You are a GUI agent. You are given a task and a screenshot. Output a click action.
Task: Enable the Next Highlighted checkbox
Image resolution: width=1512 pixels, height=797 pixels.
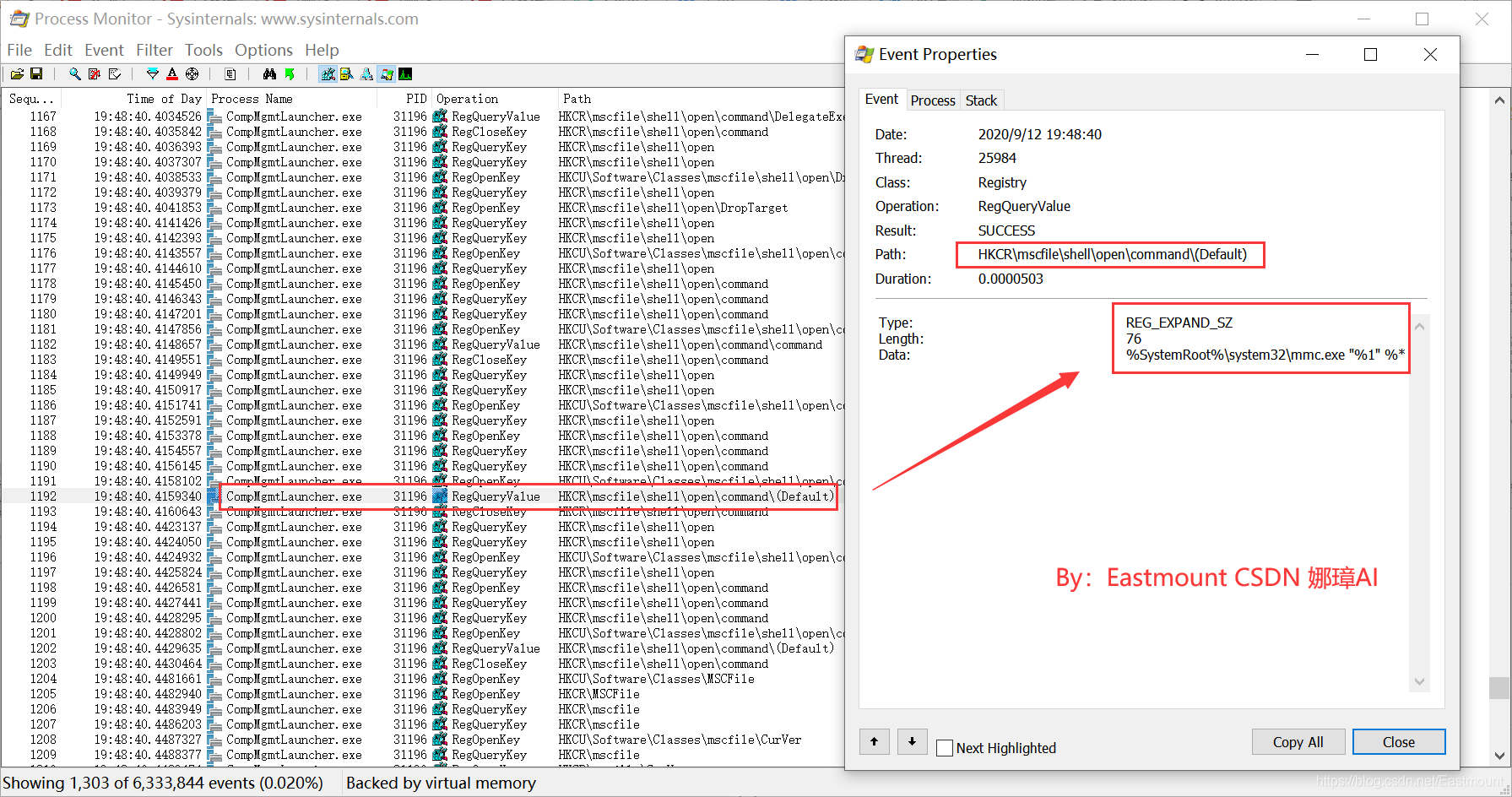(x=945, y=748)
